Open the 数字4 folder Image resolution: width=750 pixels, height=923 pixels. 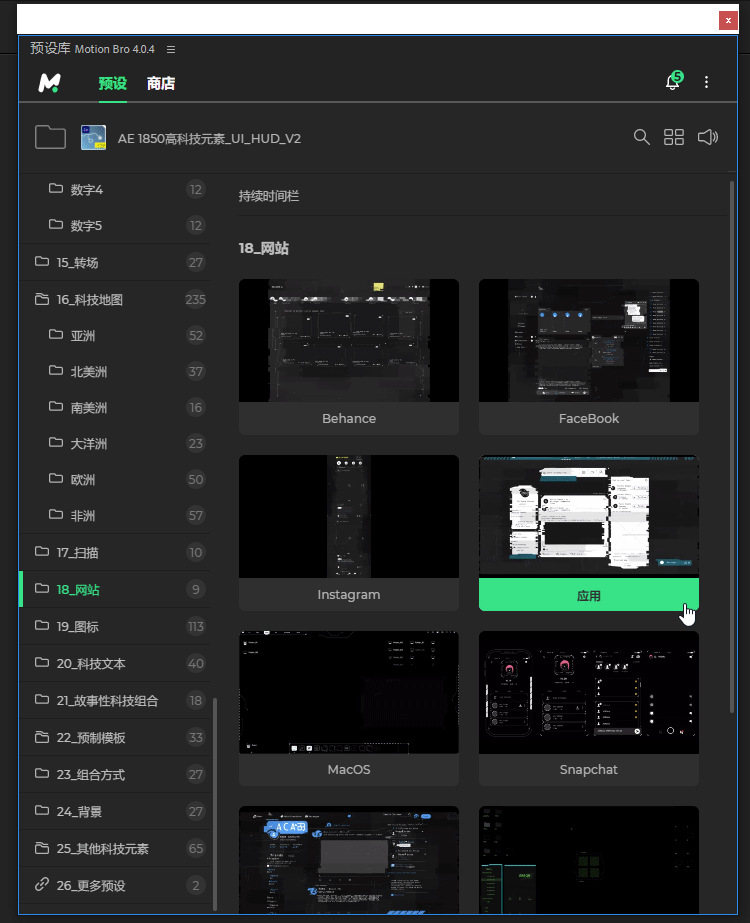[x=115, y=190]
